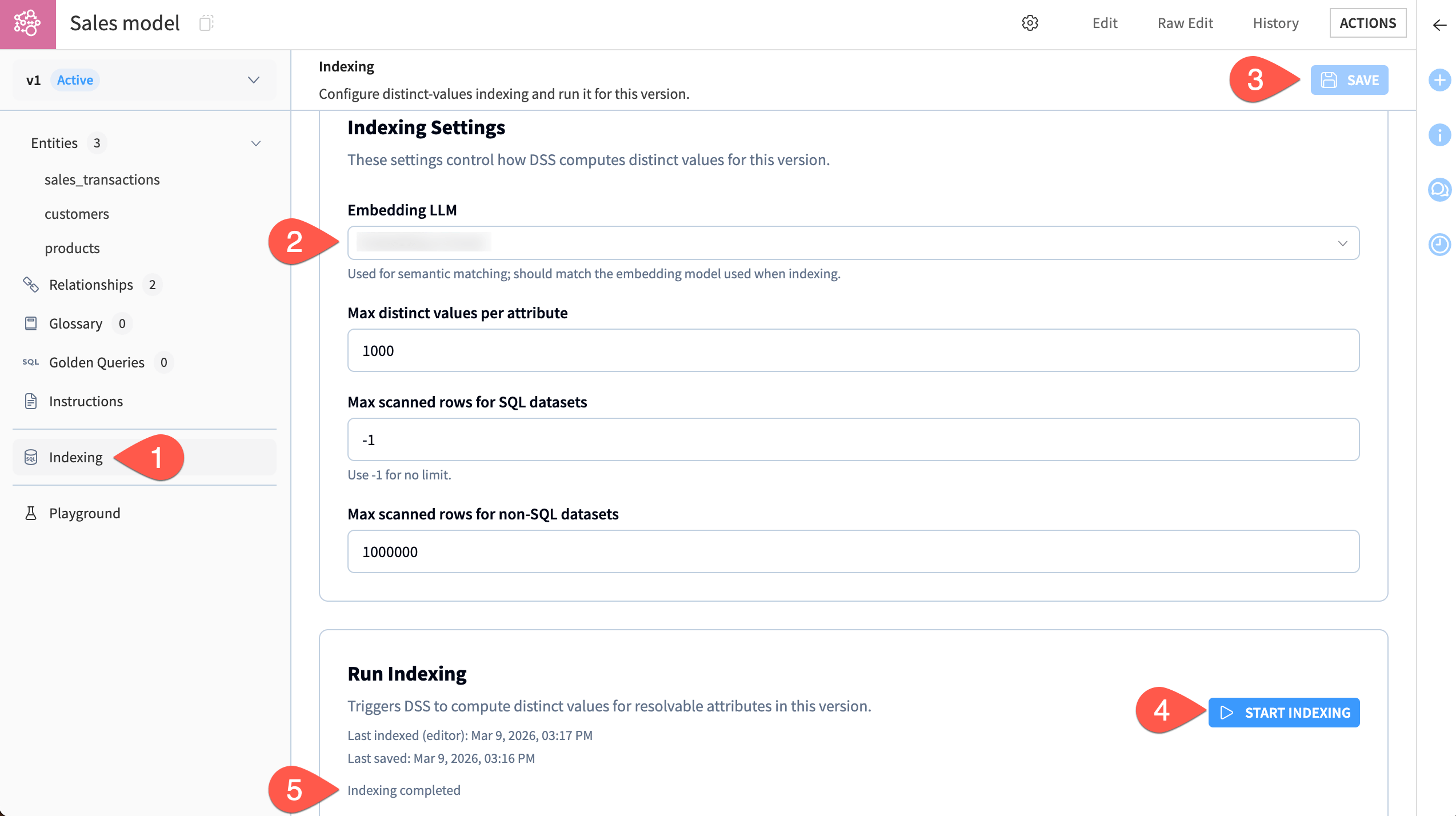The width and height of the screenshot is (1456, 816).
Task: Open the customers entity
Action: [77, 213]
